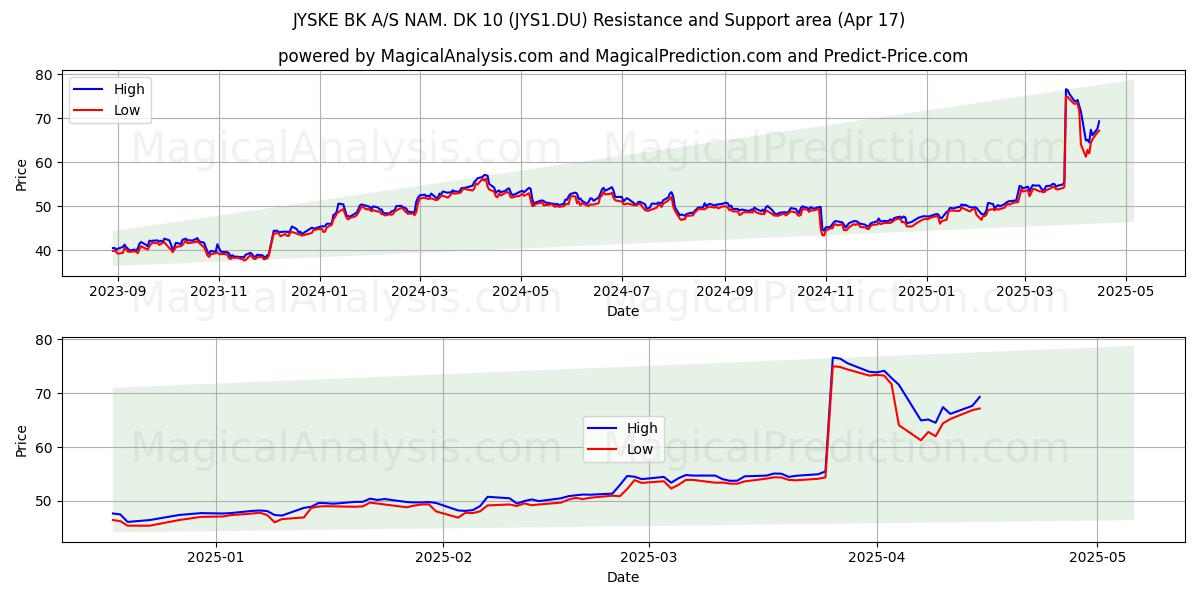Click the '2024-11' x-axis label on the top chart

(x=825, y=291)
